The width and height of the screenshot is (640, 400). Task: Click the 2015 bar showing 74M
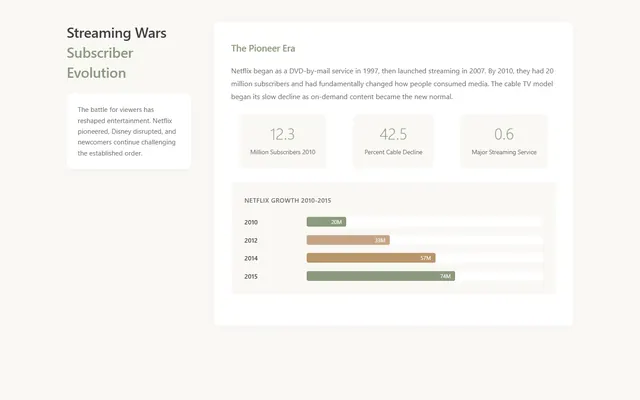(x=381, y=276)
